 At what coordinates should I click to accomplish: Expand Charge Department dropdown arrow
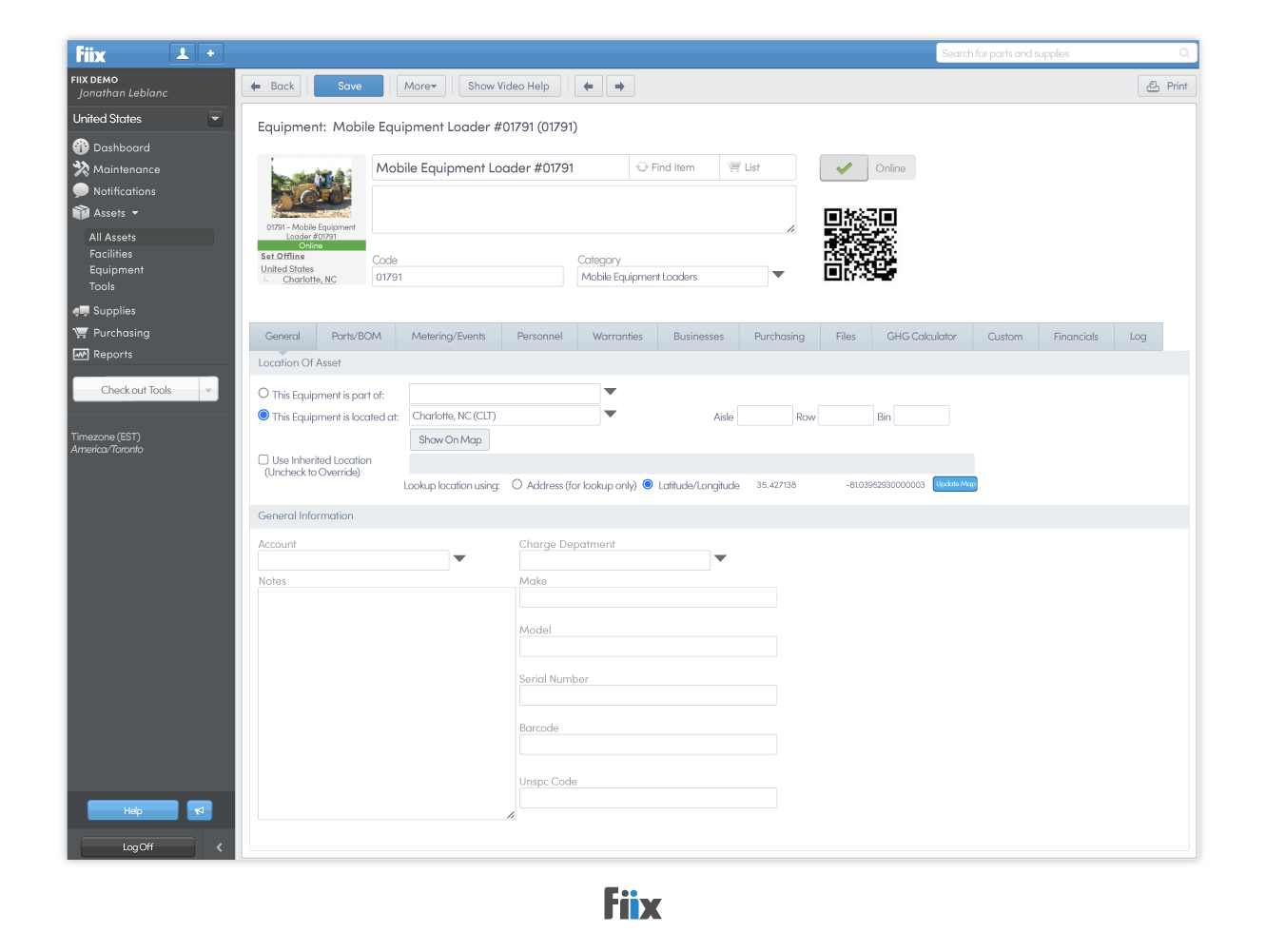(720, 559)
